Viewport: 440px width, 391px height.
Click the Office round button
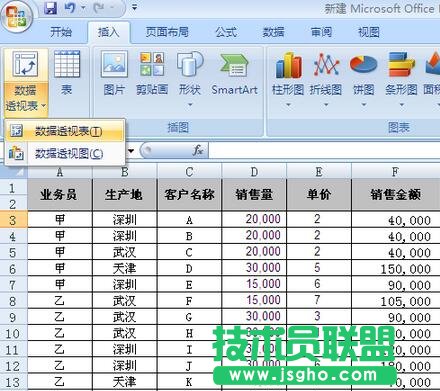click(x=17, y=17)
